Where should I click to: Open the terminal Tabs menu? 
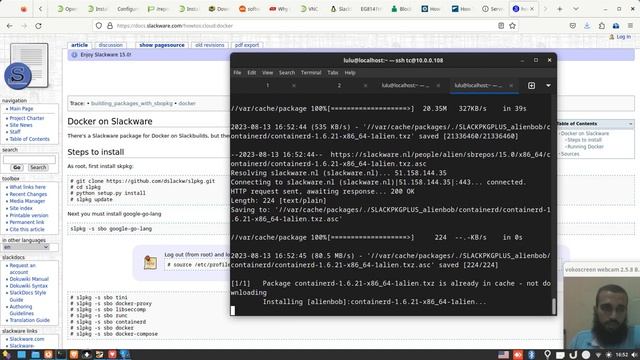coord(333,73)
